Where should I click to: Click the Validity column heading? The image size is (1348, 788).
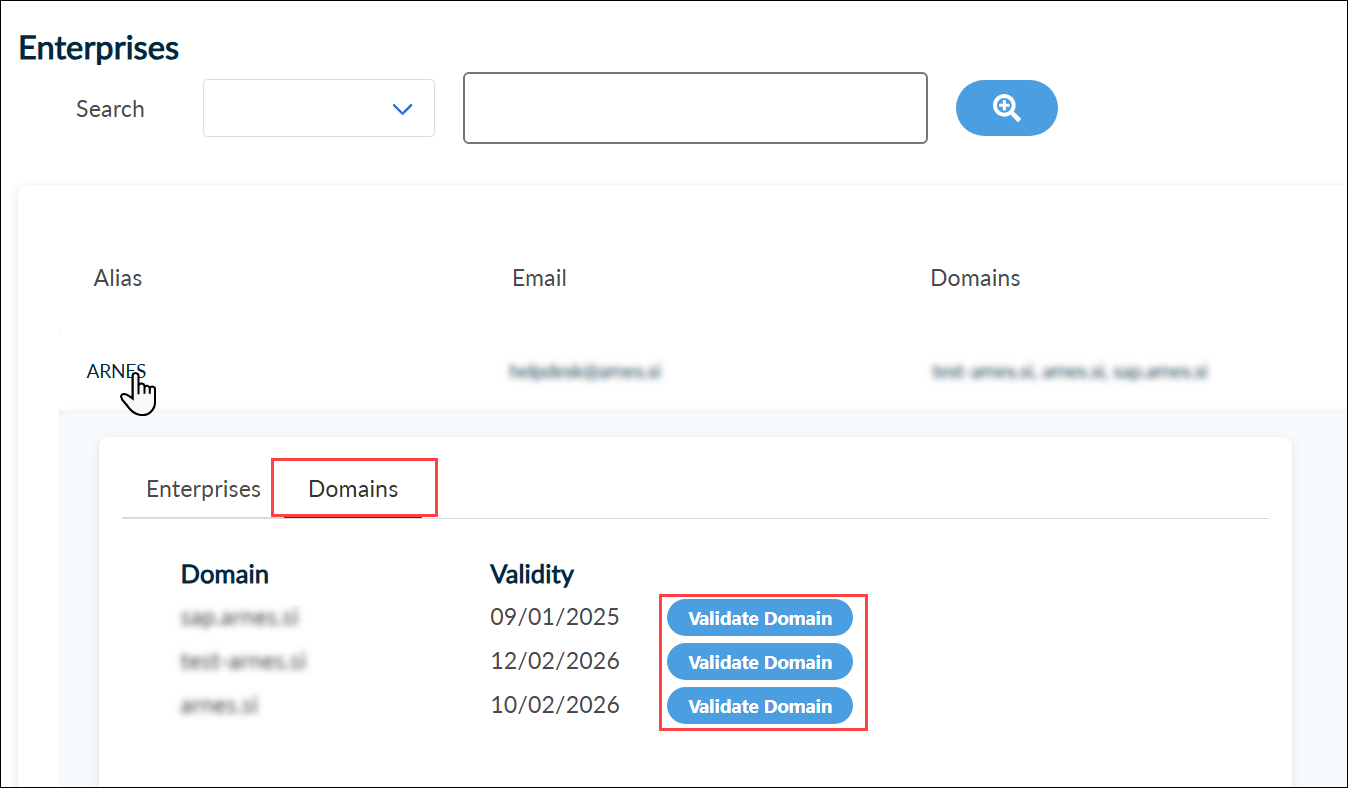point(532,575)
